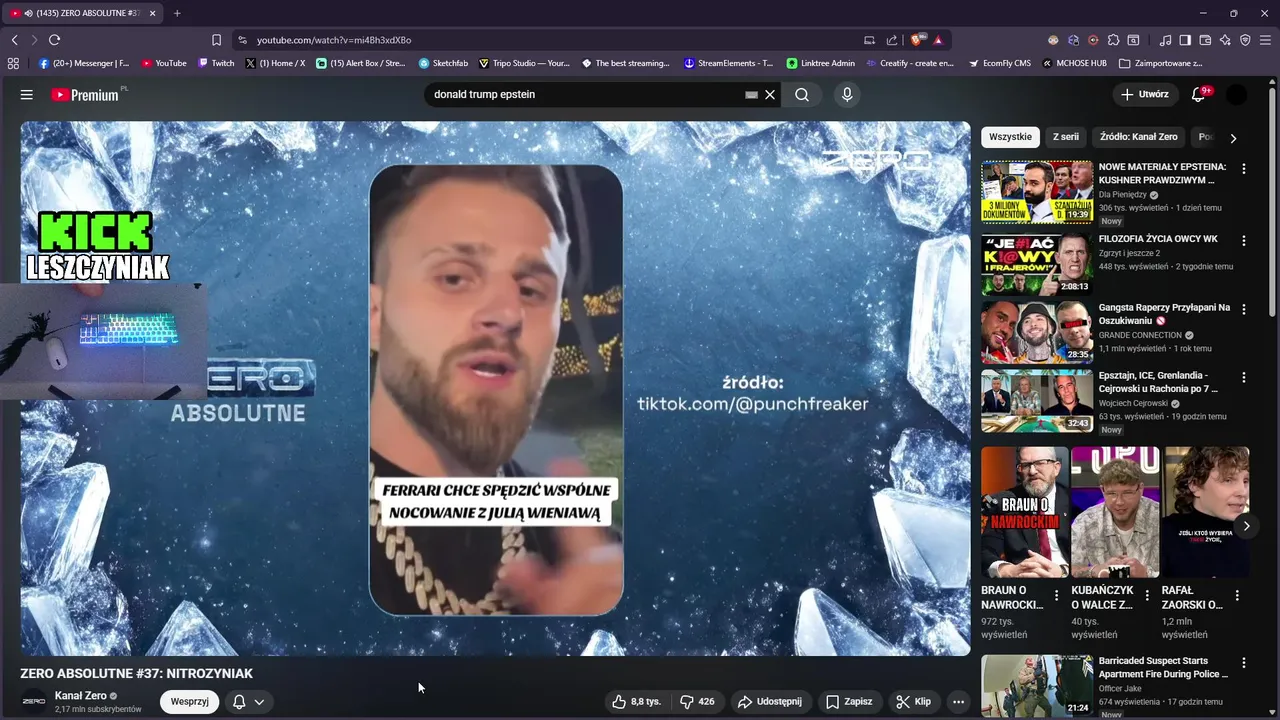Open menu for Barricaded Suspect video

[x=1244, y=663]
